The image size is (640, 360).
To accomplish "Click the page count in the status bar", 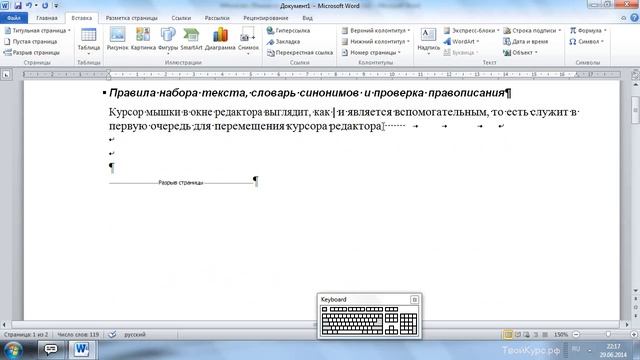I will [x=26, y=335].
